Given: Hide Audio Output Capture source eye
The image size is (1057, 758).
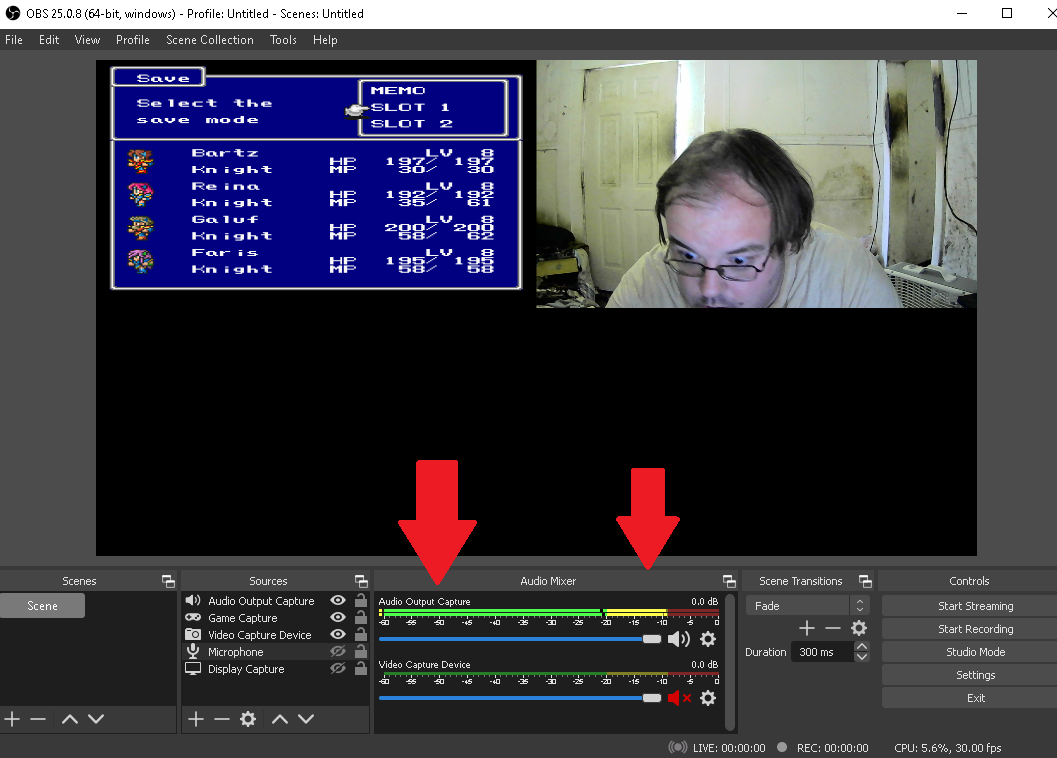Looking at the screenshot, I should click(338, 600).
